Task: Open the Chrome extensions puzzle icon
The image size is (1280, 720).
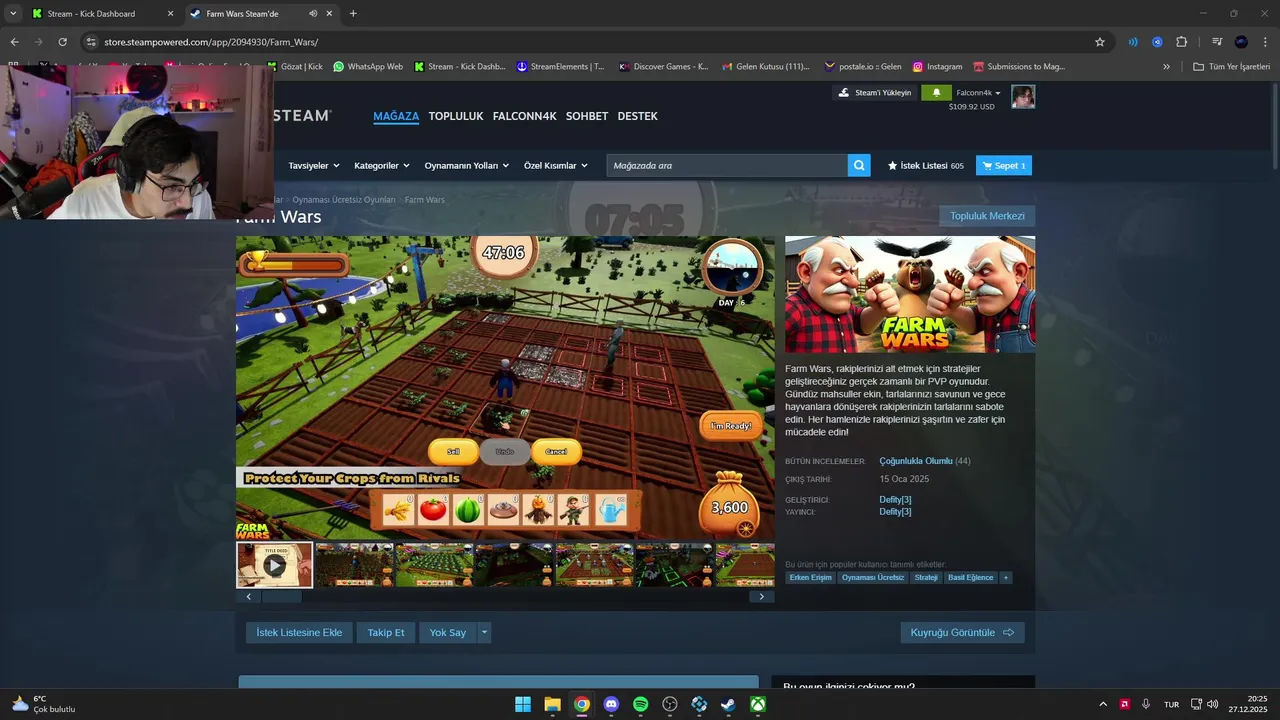Action: [x=1181, y=42]
